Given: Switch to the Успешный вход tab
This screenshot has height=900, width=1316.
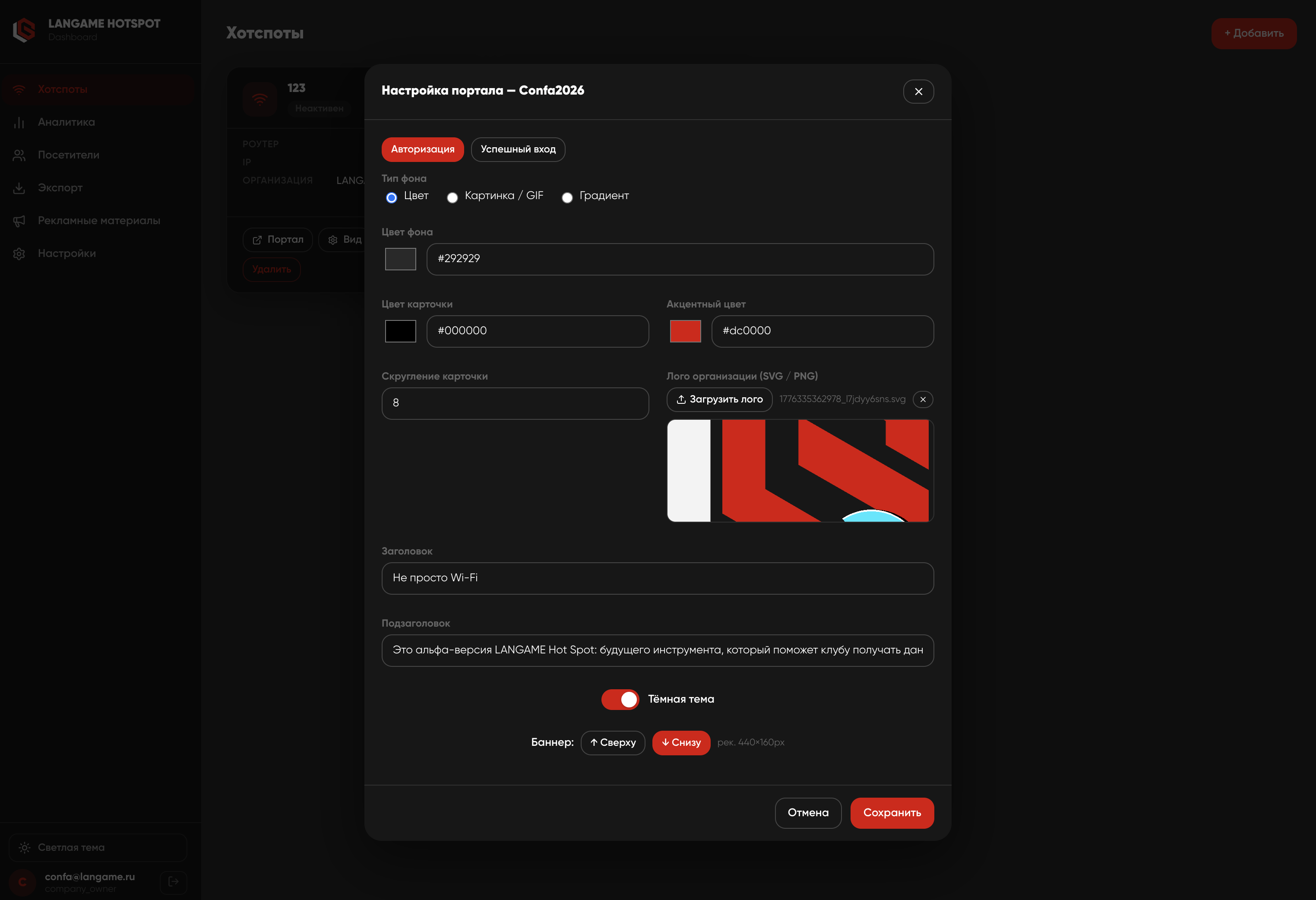Looking at the screenshot, I should pos(518,149).
